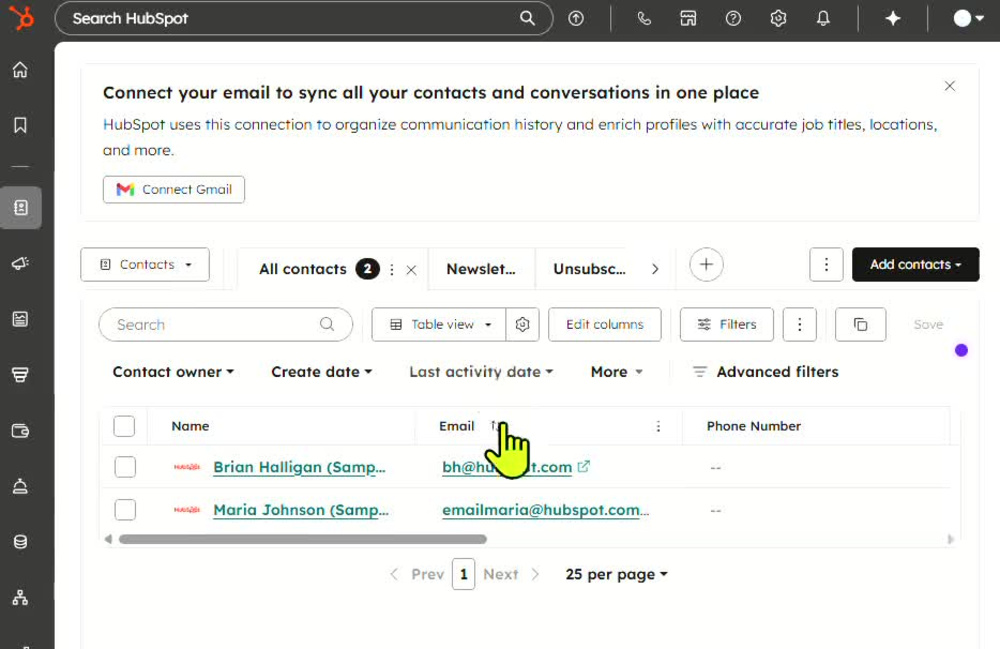Image resolution: width=1000 pixels, height=649 pixels.
Task: Open Maria Johnson contact link
Action: 301,510
